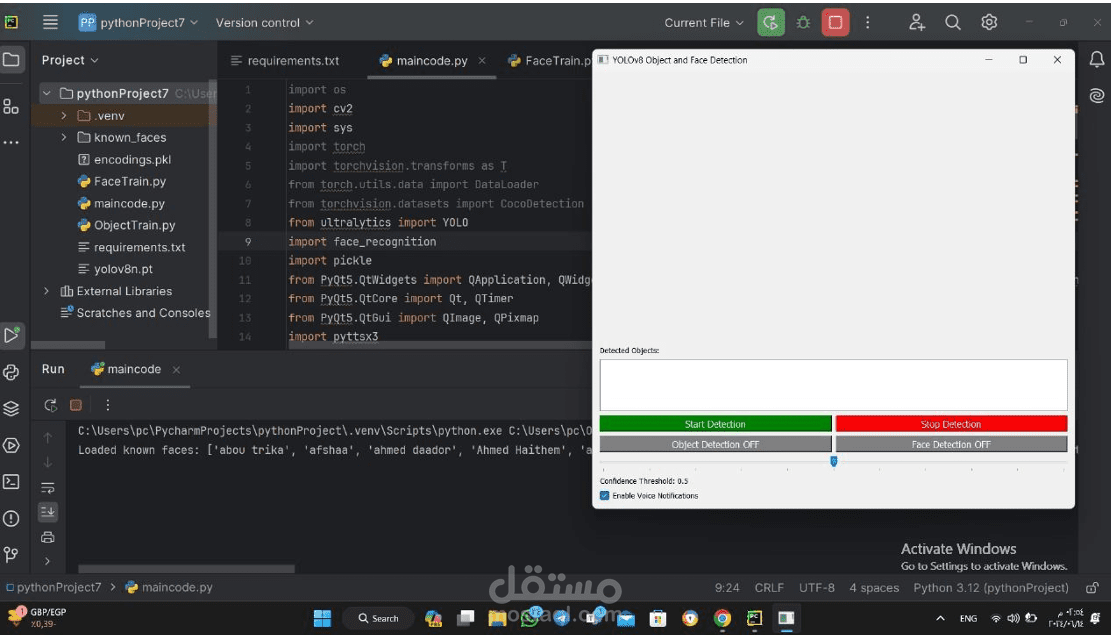Open IDE settings gear icon
1111x639 pixels.
989,23
